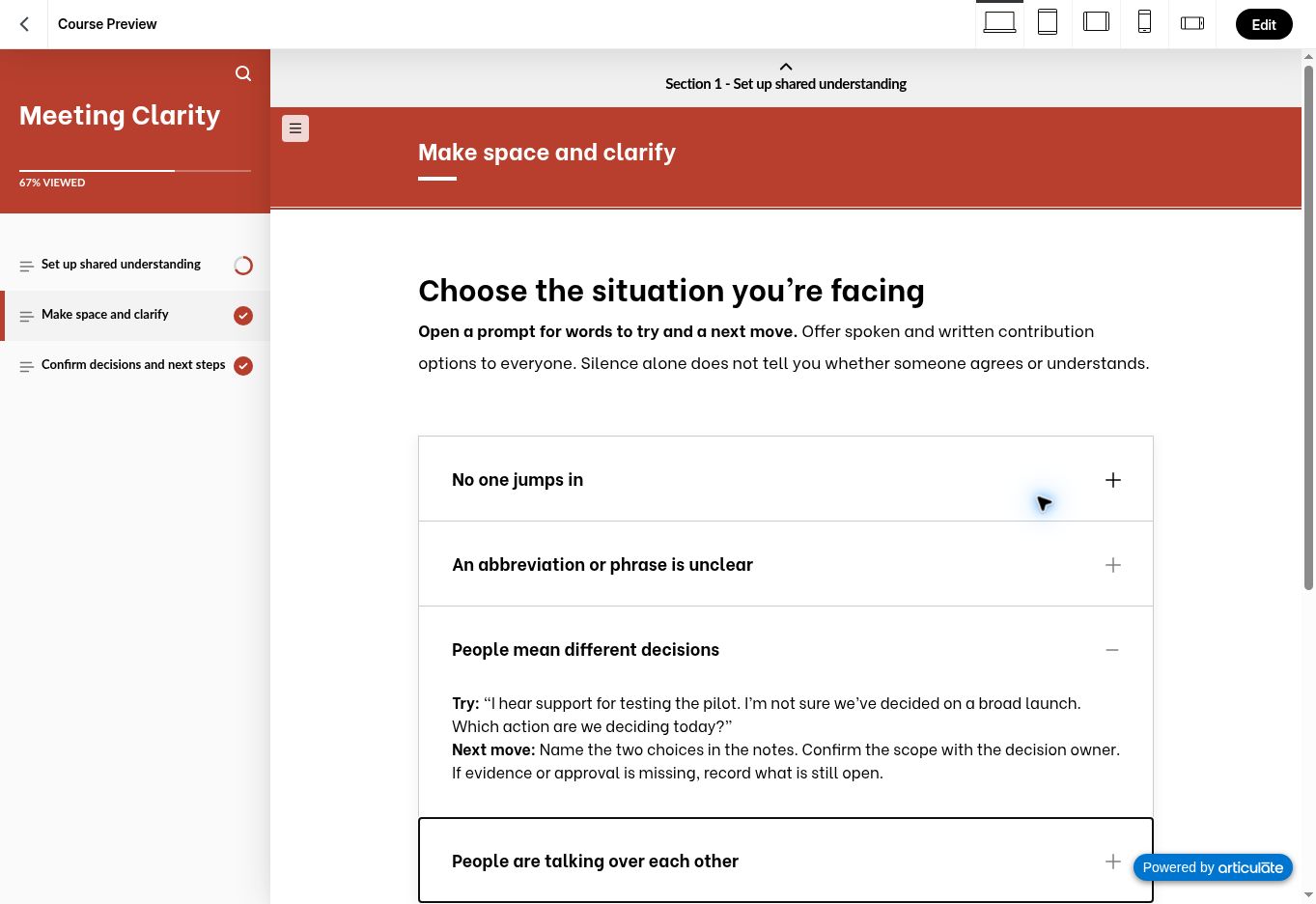The image size is (1316, 904).
Task: Switch to tablet portrait preview icon
Action: coord(1048,22)
